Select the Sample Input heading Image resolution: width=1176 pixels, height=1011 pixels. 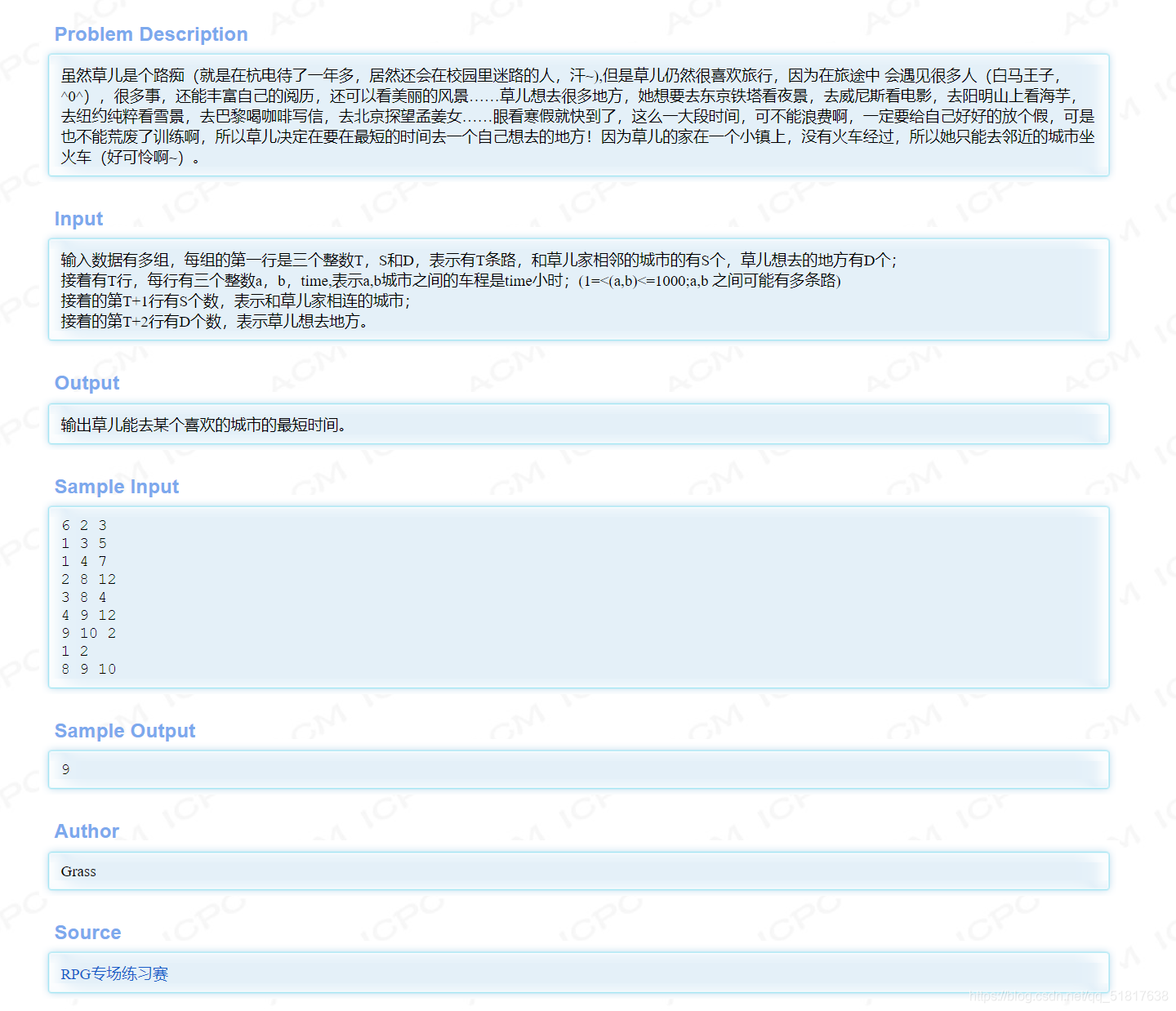[117, 487]
